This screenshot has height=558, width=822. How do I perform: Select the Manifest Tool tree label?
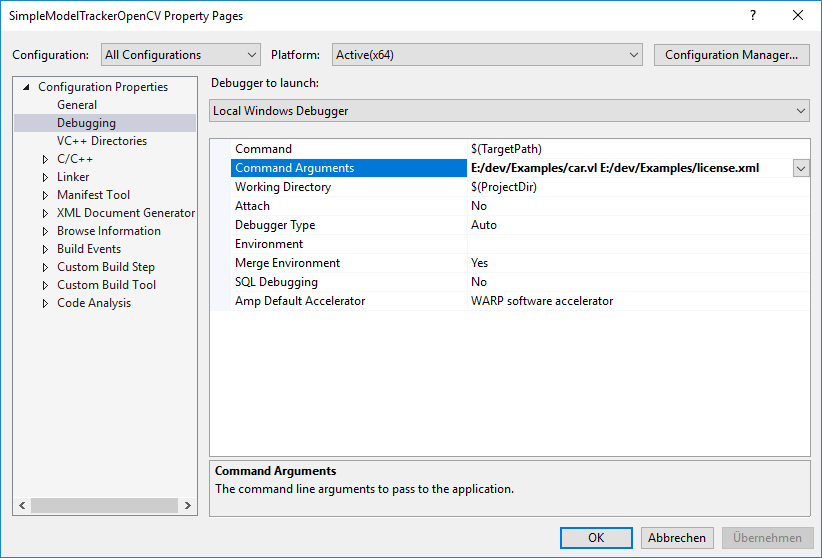click(x=93, y=195)
